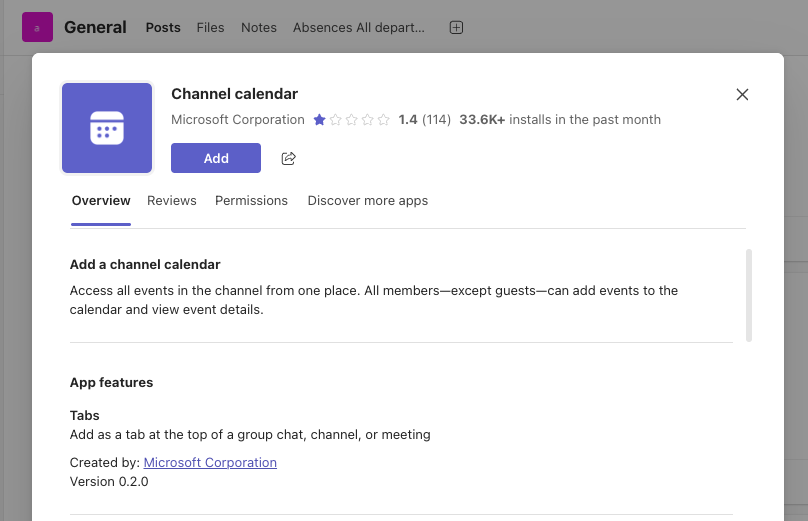Click the Channel calendar app icon

107,128
